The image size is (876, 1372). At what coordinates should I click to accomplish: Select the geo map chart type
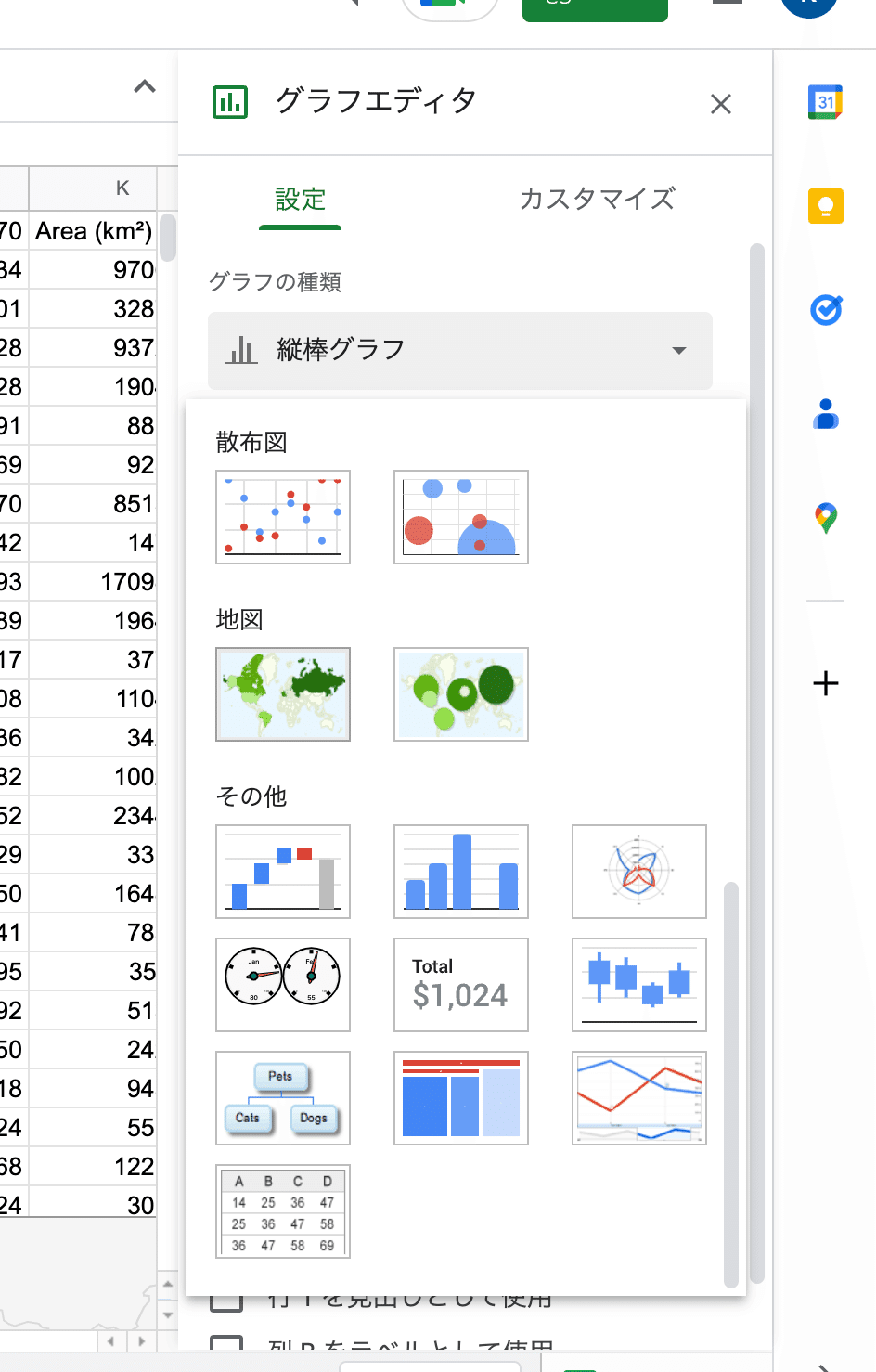click(282, 693)
